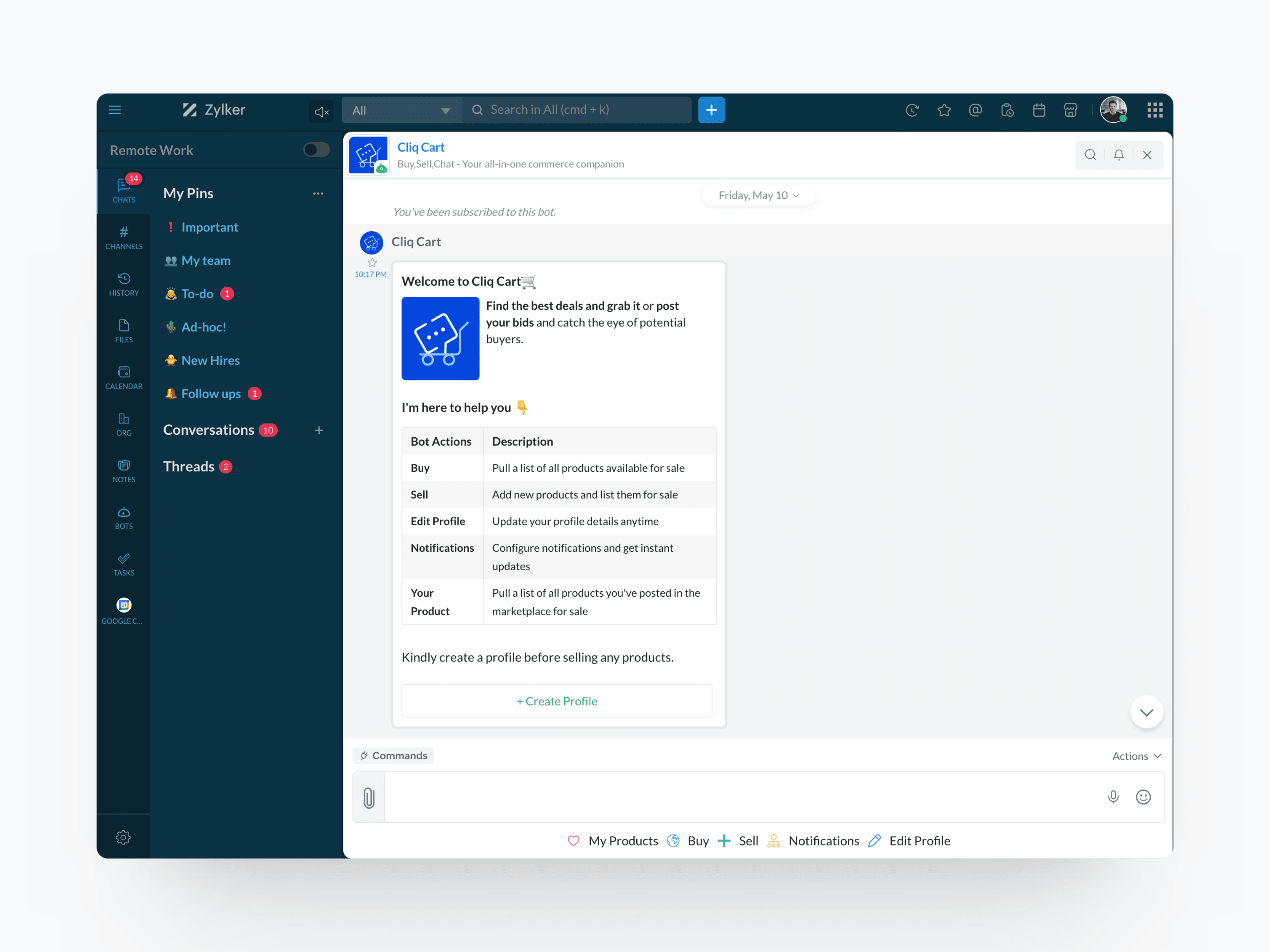The height and width of the screenshot is (952, 1270).
Task: Open the mentions @ icon in header
Action: coord(975,110)
